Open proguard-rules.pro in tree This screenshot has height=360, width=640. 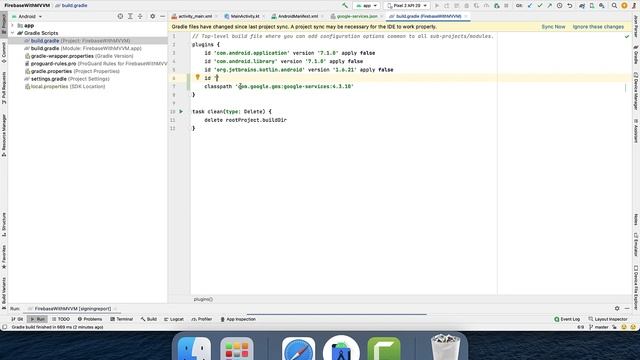click(x=96, y=64)
